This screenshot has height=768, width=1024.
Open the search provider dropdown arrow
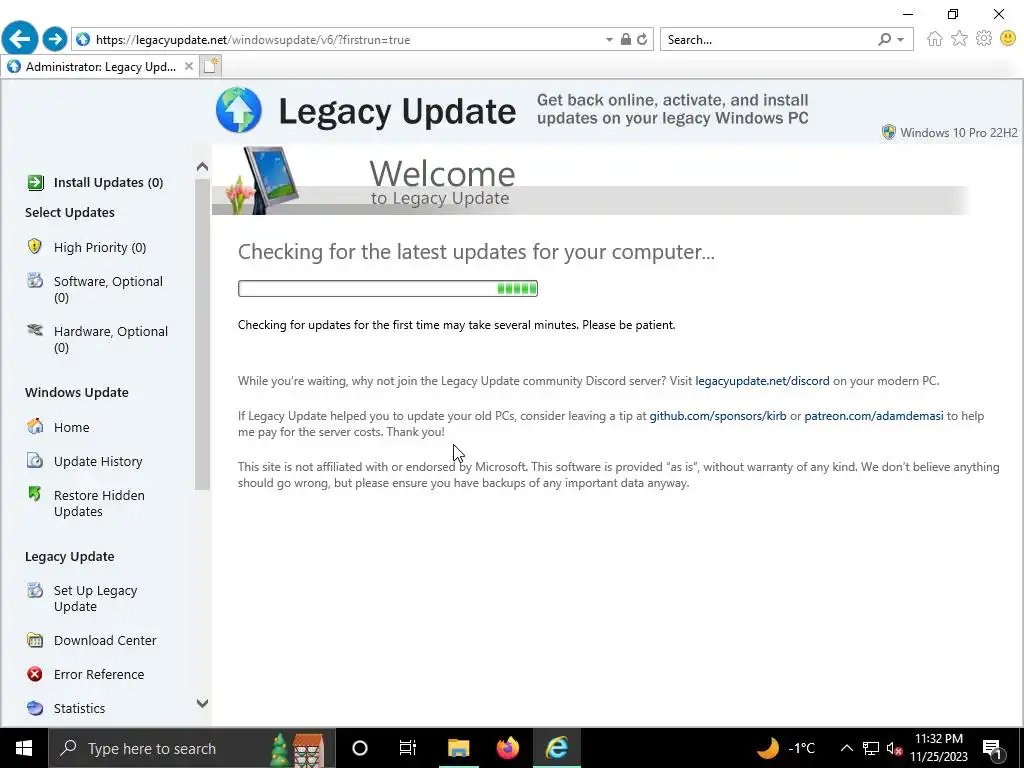pos(901,39)
